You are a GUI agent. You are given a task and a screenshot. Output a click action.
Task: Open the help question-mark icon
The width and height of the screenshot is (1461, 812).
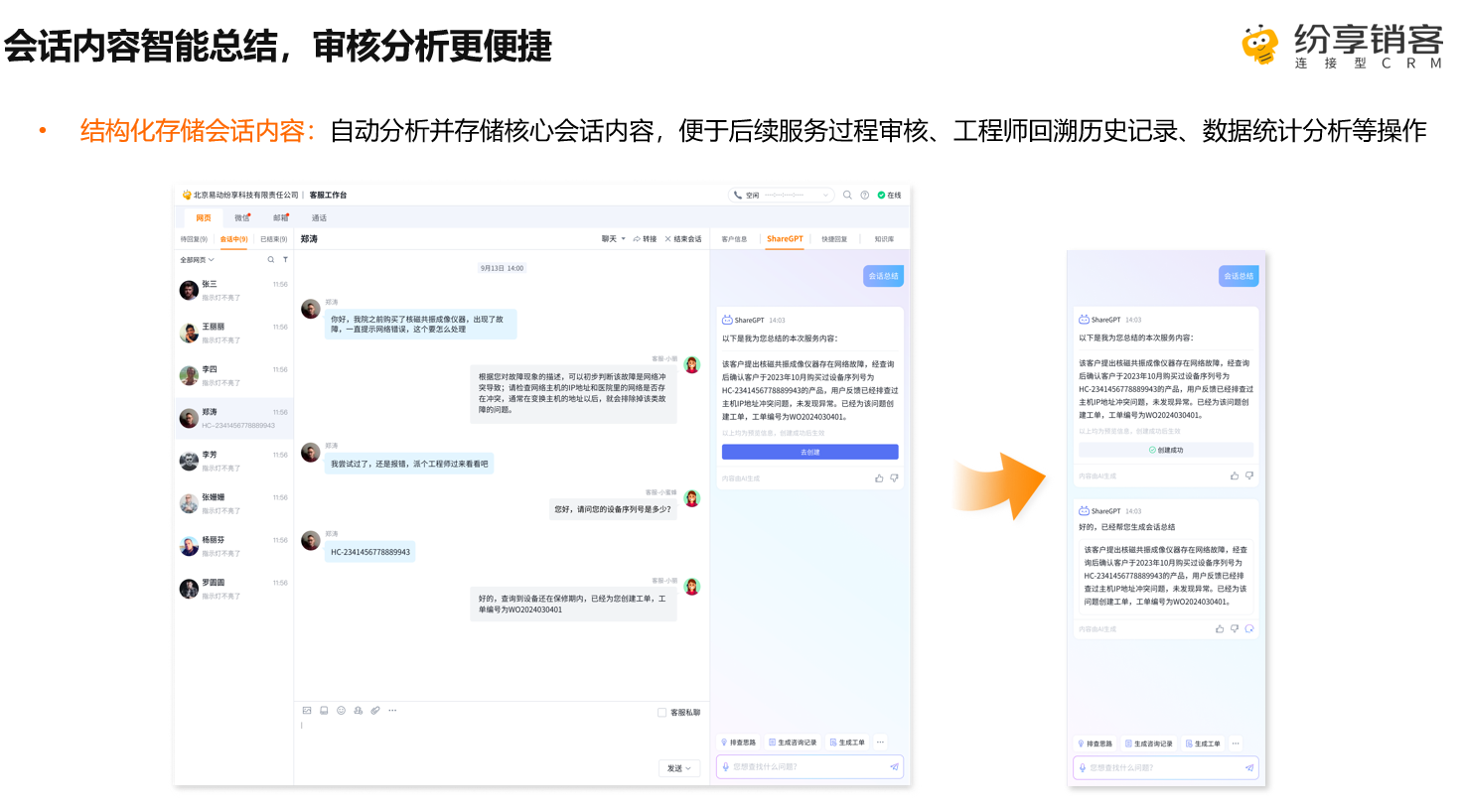coord(864,196)
